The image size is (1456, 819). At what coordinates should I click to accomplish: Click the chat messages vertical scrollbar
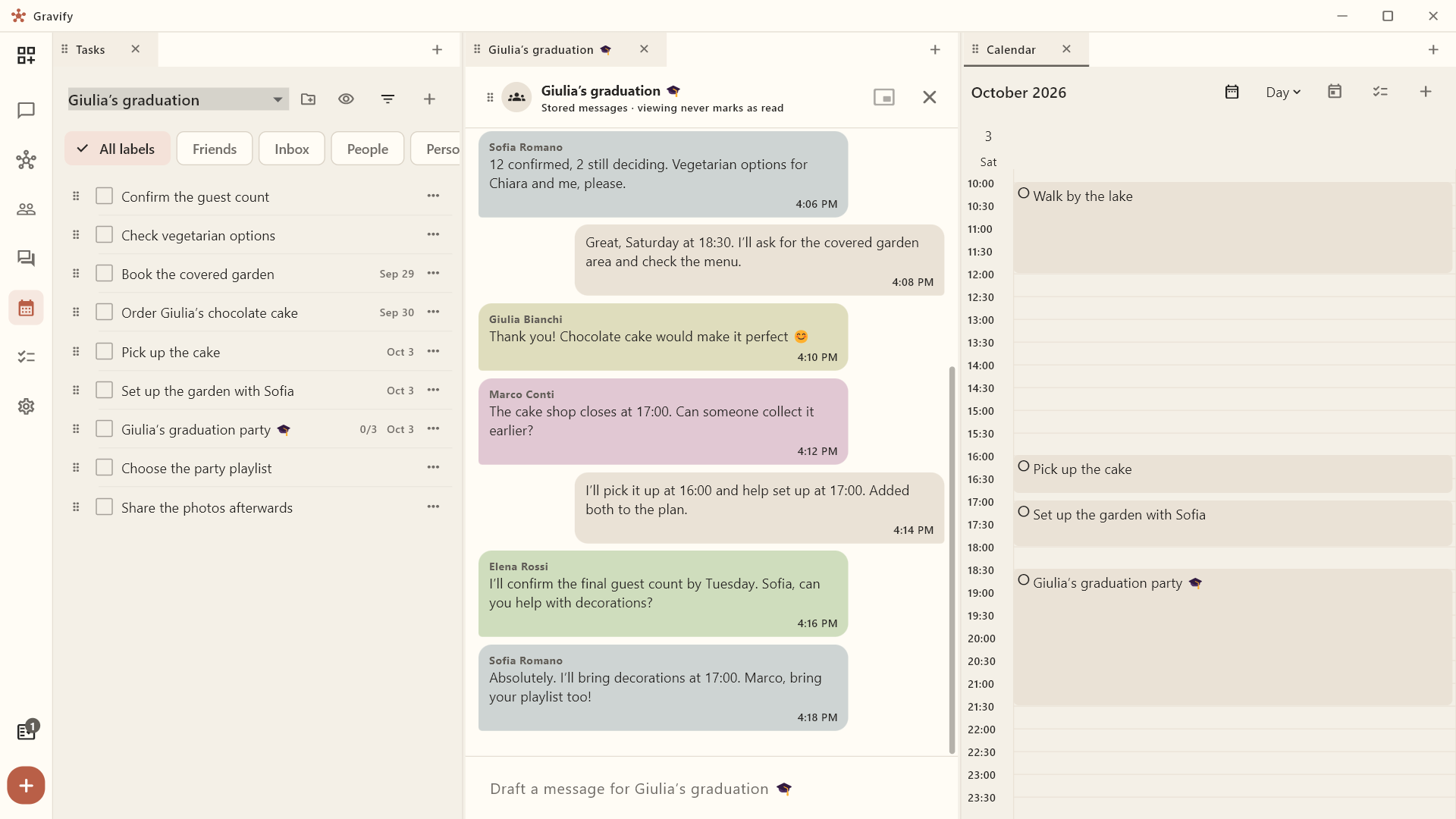point(952,560)
